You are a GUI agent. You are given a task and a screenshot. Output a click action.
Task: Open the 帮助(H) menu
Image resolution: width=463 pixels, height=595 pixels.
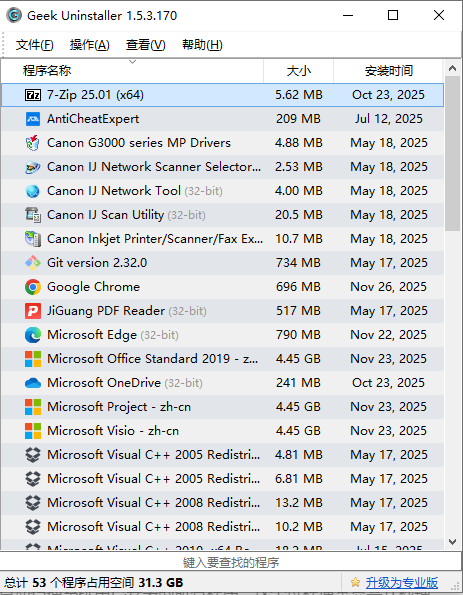click(202, 45)
